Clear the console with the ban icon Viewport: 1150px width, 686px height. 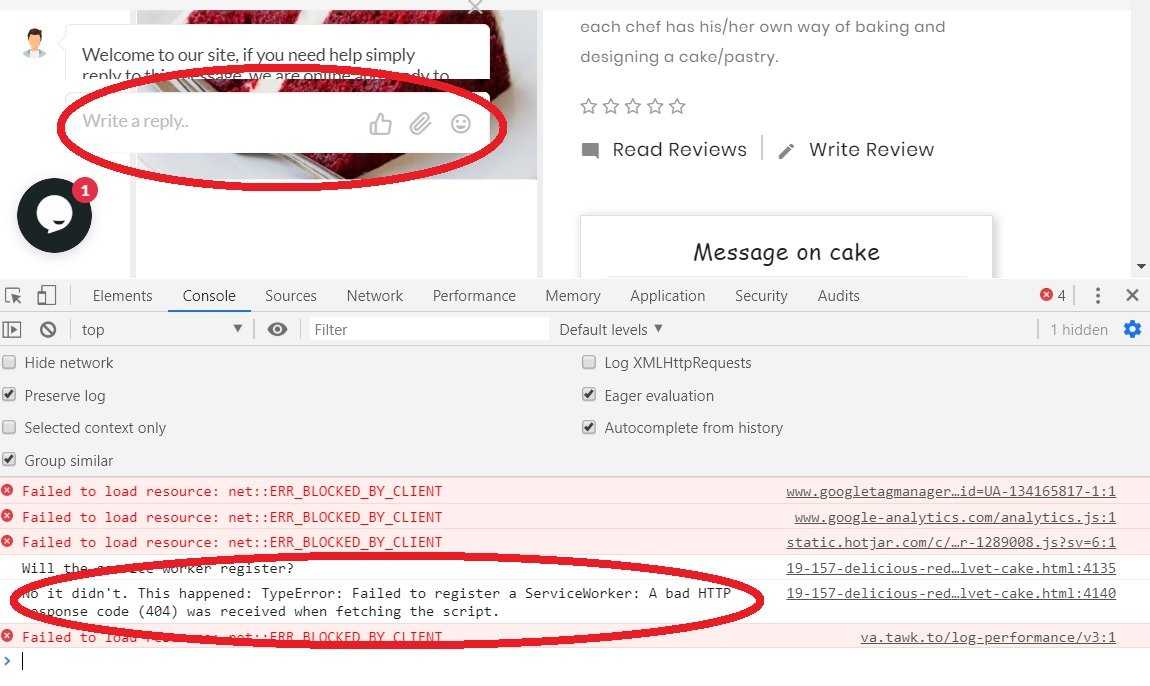48,329
